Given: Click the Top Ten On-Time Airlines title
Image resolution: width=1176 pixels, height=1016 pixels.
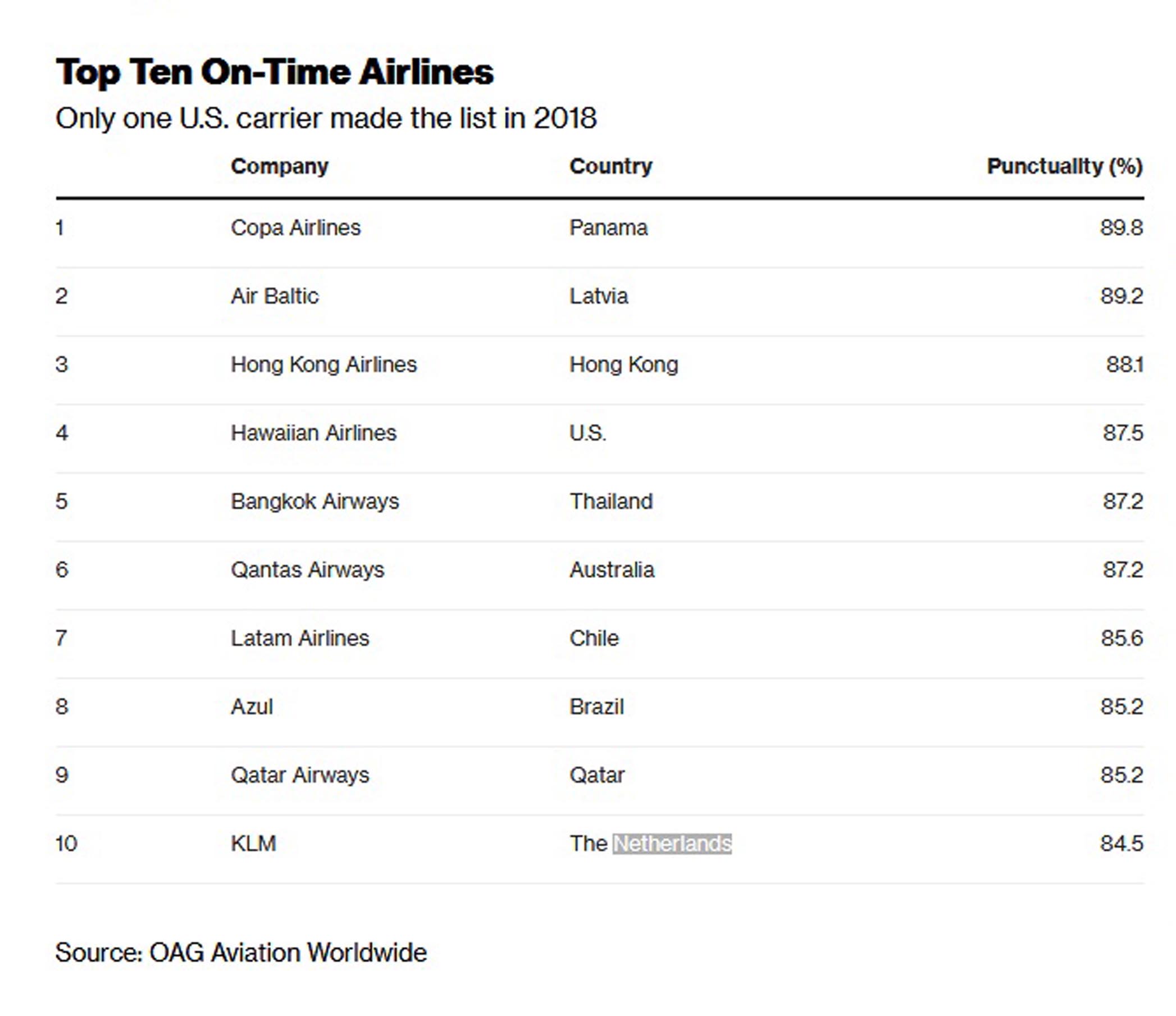Looking at the screenshot, I should [275, 72].
